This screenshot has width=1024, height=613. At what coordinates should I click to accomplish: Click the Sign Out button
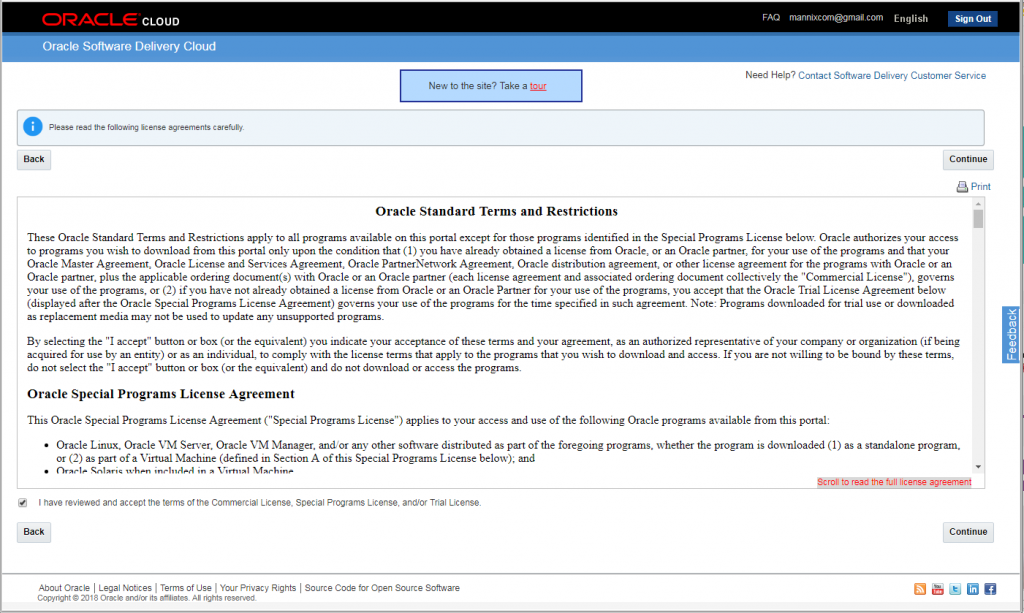tap(972, 19)
